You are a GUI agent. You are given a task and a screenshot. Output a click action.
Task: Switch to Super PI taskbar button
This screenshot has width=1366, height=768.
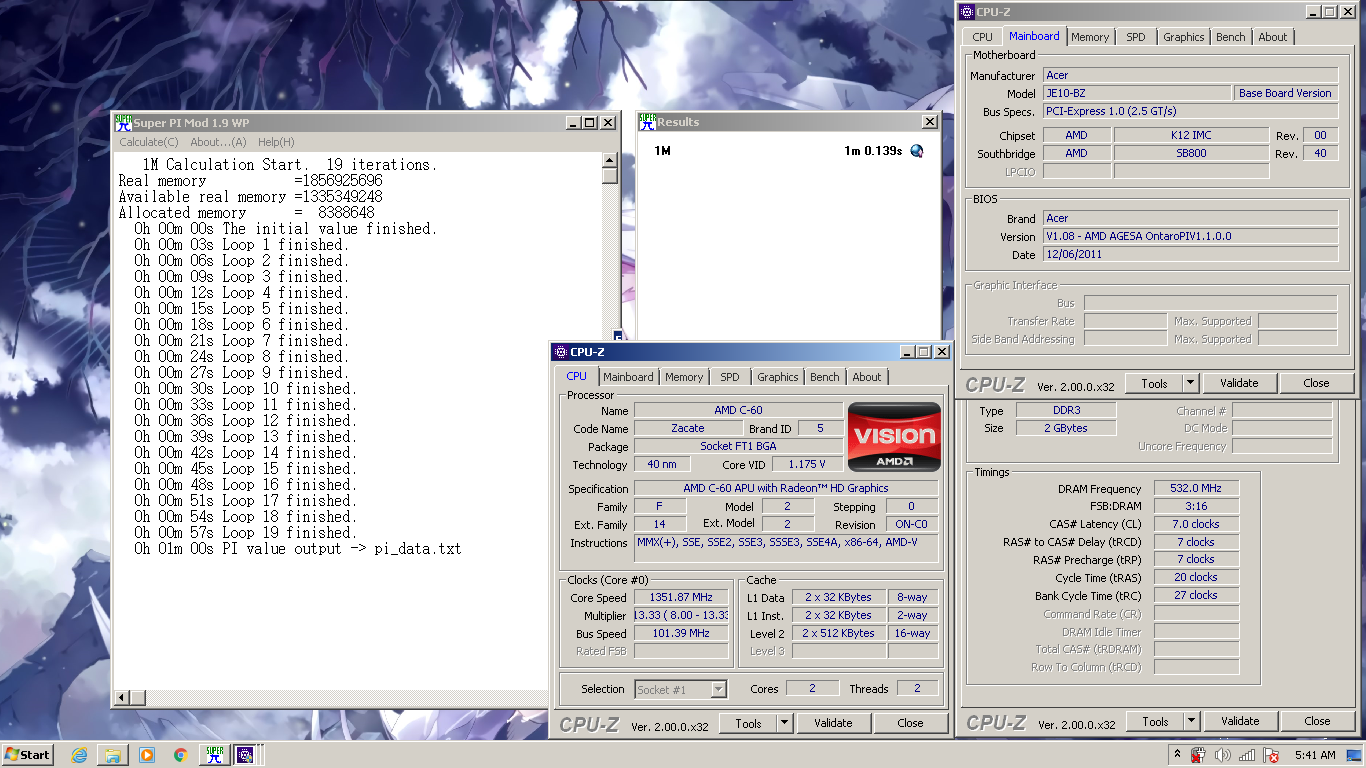[214, 755]
